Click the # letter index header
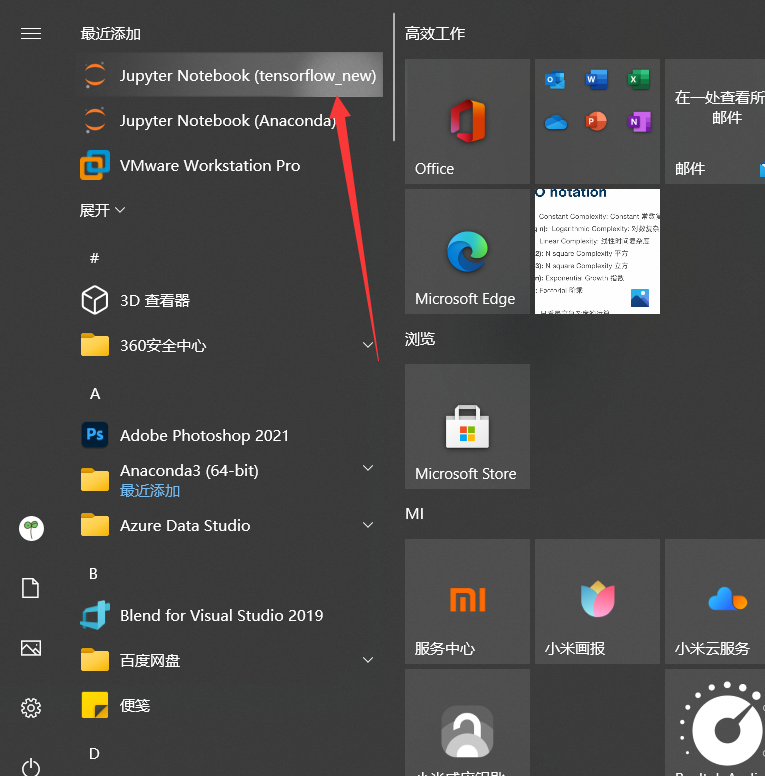Screen dimensions: 765x776 95,258
